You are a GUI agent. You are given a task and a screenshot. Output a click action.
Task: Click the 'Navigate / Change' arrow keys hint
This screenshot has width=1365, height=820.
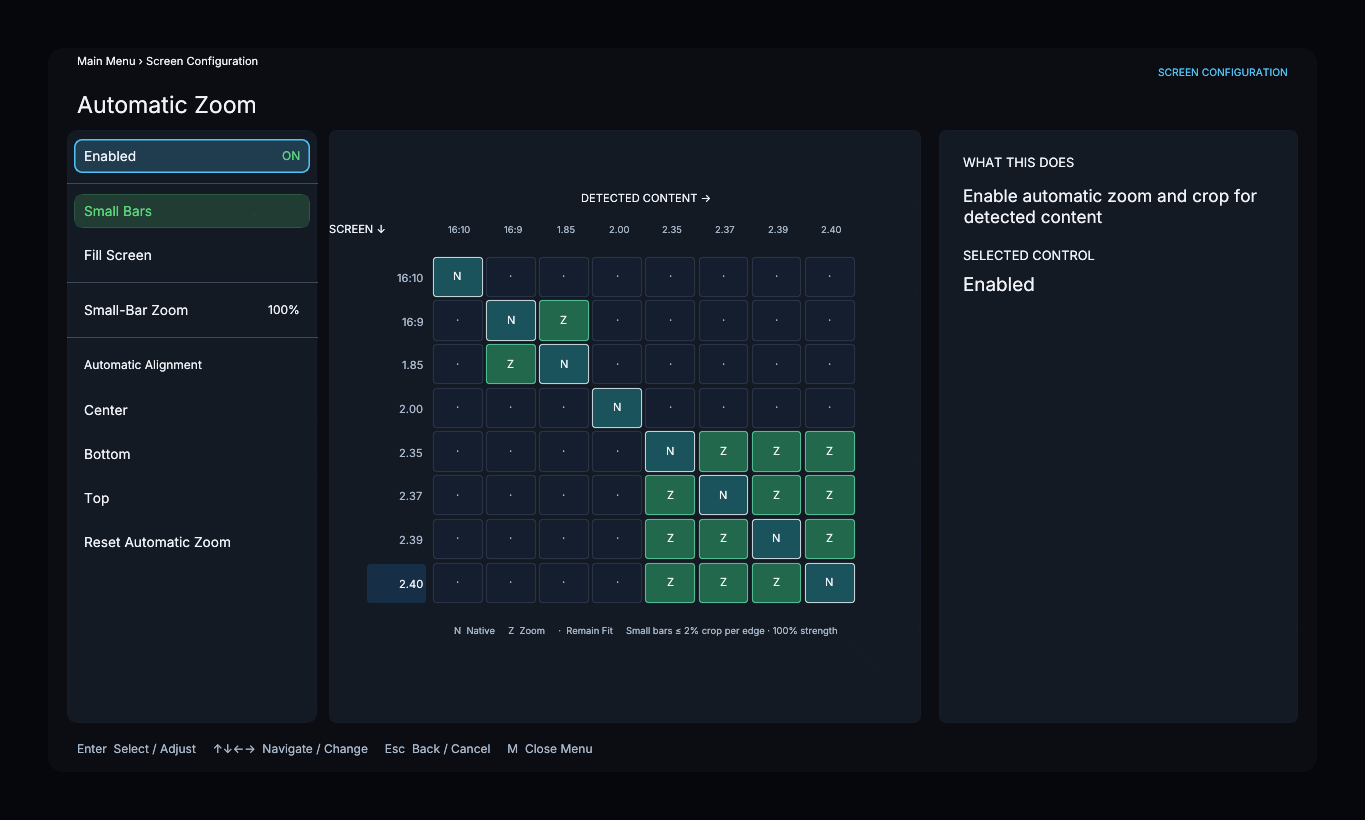coord(290,749)
